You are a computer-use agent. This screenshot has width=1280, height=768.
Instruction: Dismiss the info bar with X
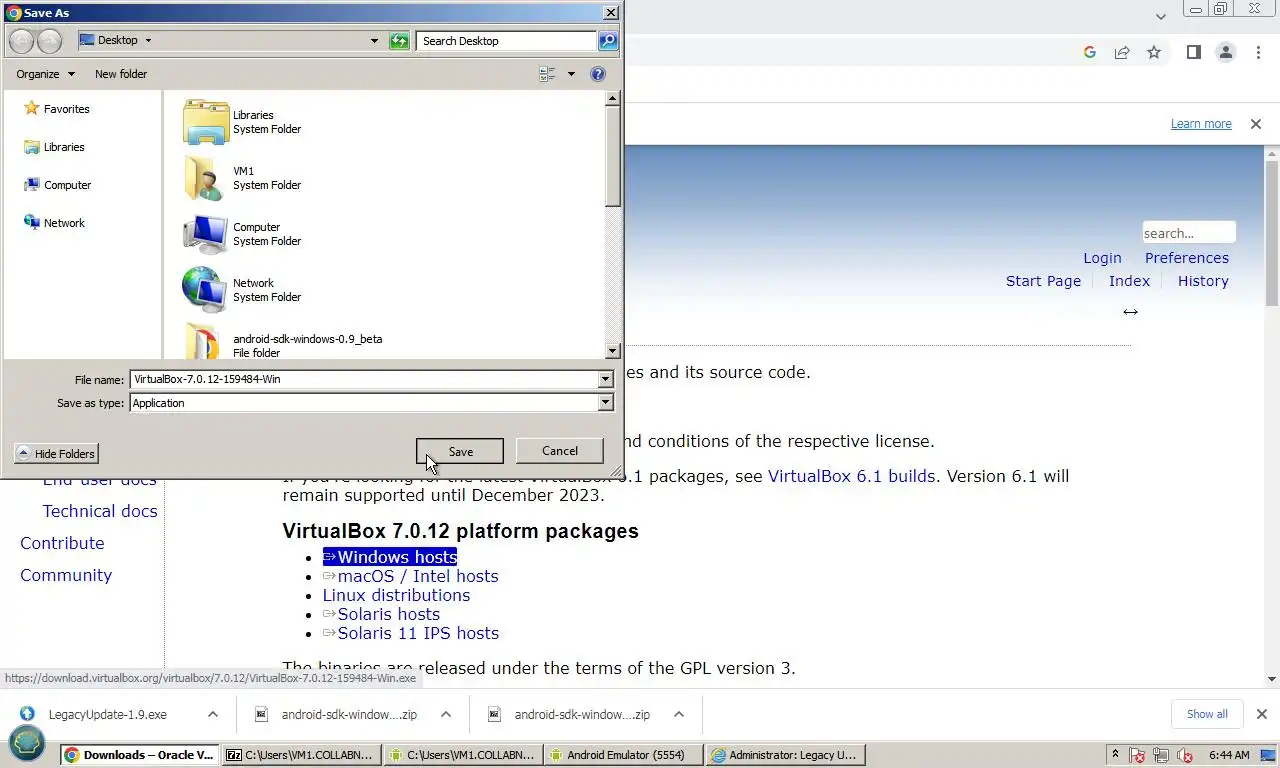click(1256, 124)
